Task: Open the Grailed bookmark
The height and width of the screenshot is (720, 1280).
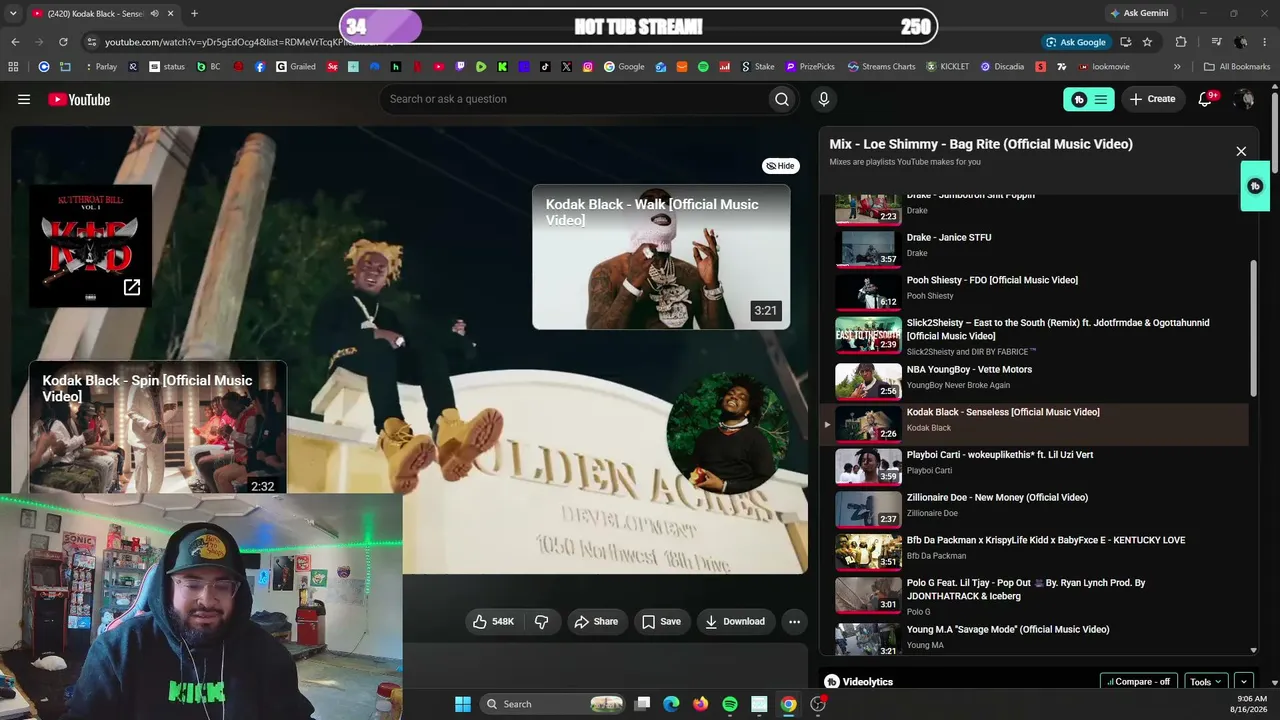Action: [296, 67]
